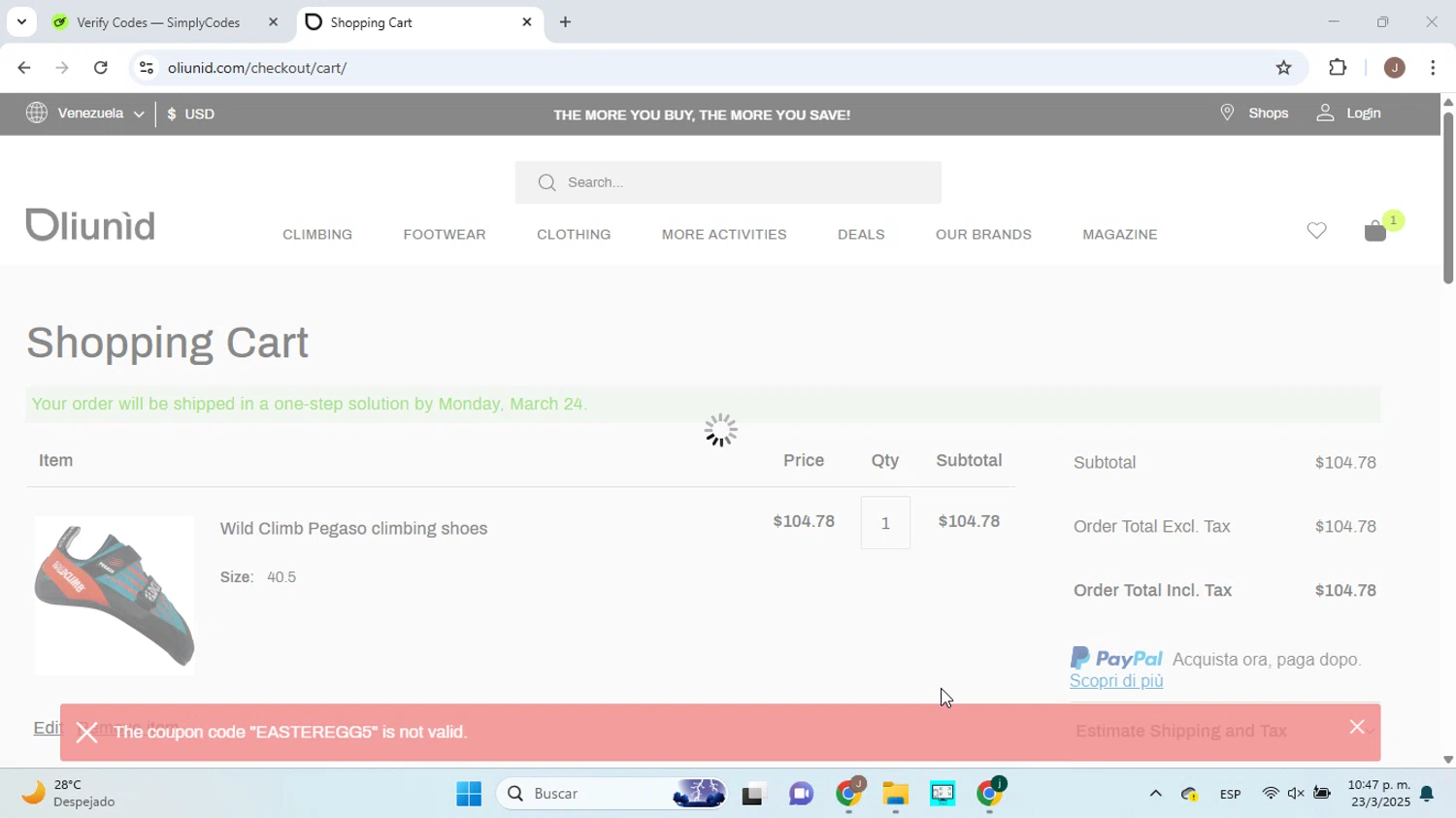Click the weather widget on taskbar
The height and width of the screenshot is (818, 1456).
click(x=68, y=794)
